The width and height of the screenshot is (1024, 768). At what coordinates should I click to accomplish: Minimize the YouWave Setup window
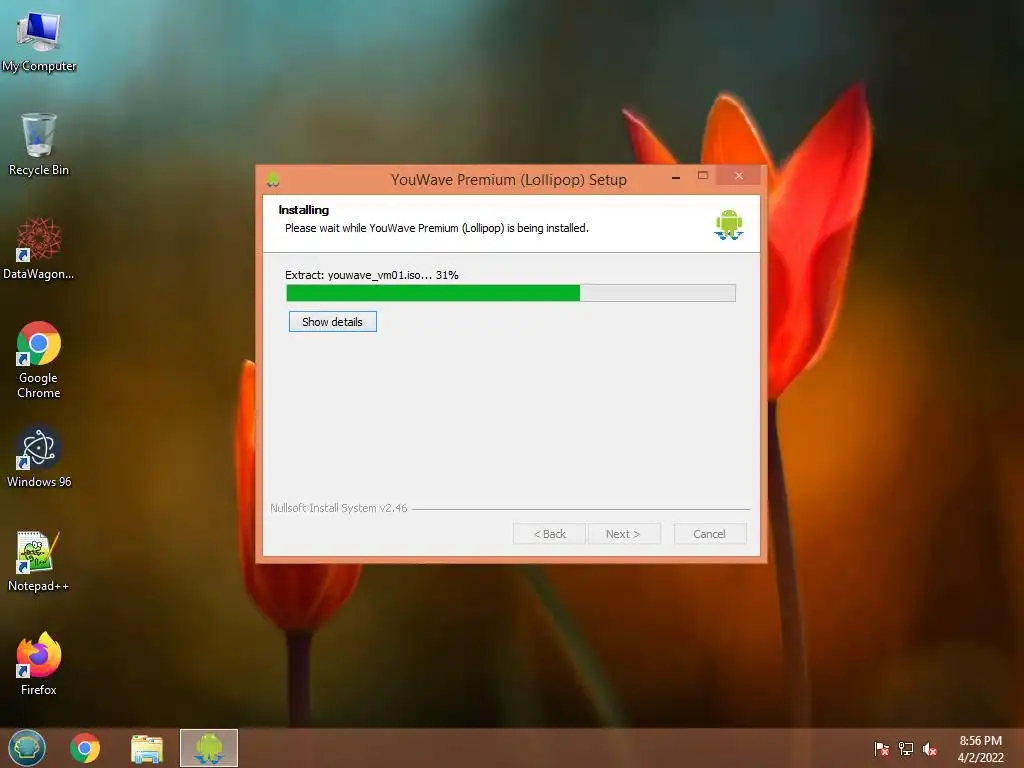pos(676,176)
